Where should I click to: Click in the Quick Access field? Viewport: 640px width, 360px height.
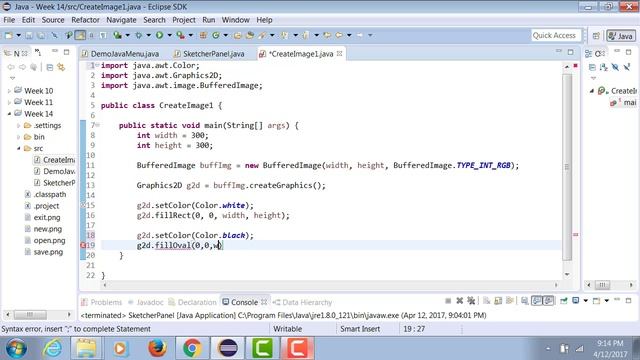click(556, 36)
